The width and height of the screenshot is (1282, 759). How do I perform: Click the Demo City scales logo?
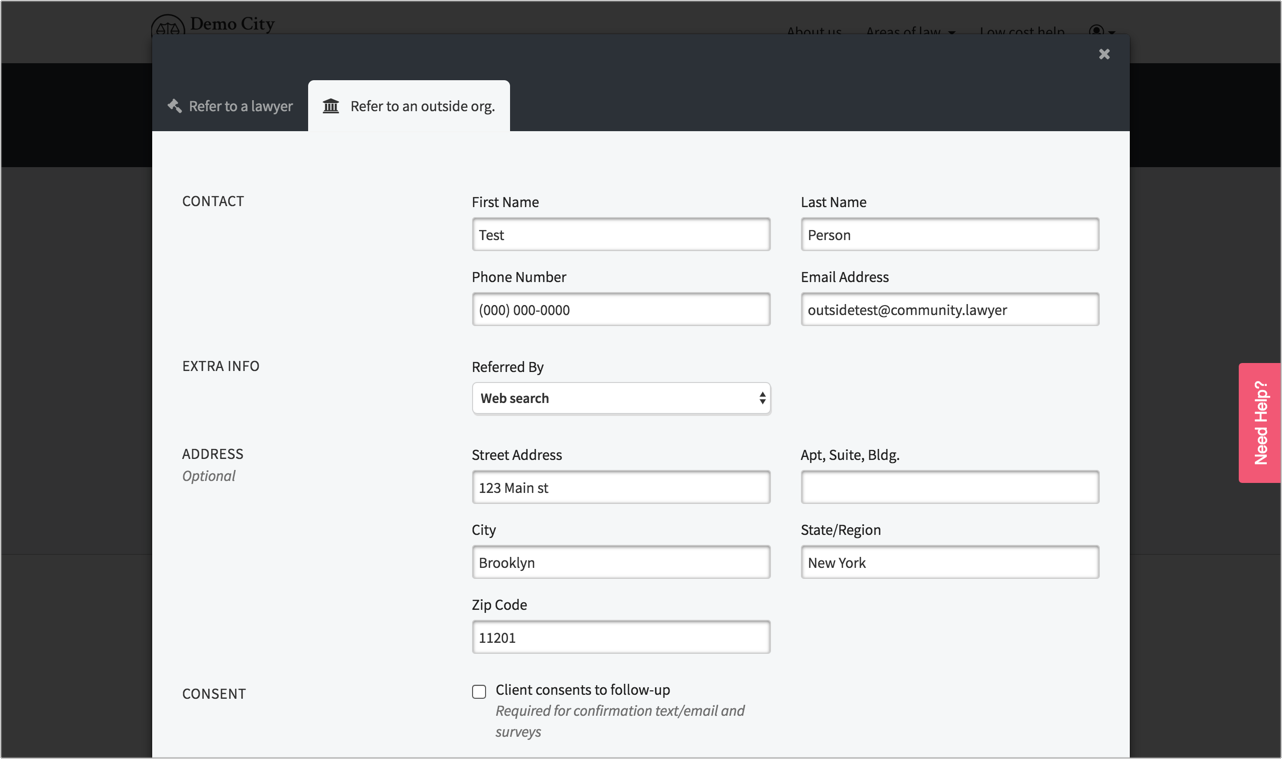point(168,26)
